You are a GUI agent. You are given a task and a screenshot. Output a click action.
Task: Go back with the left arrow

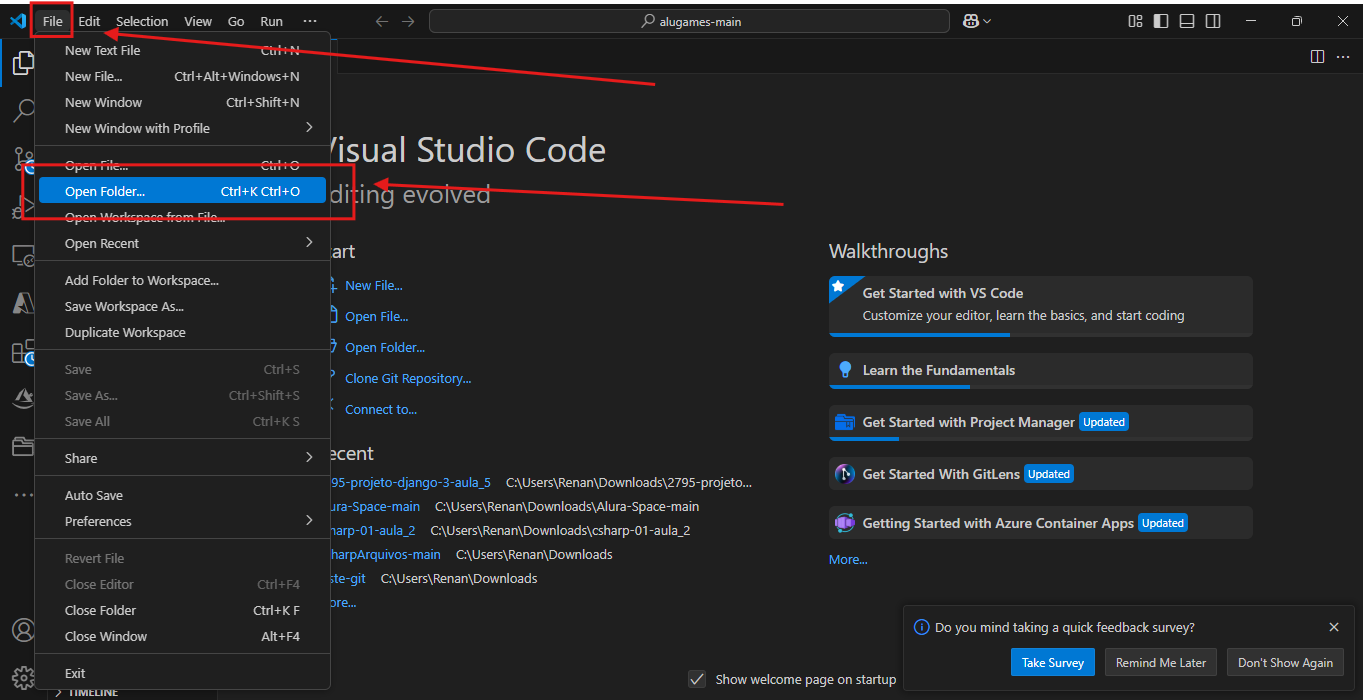pyautogui.click(x=382, y=21)
